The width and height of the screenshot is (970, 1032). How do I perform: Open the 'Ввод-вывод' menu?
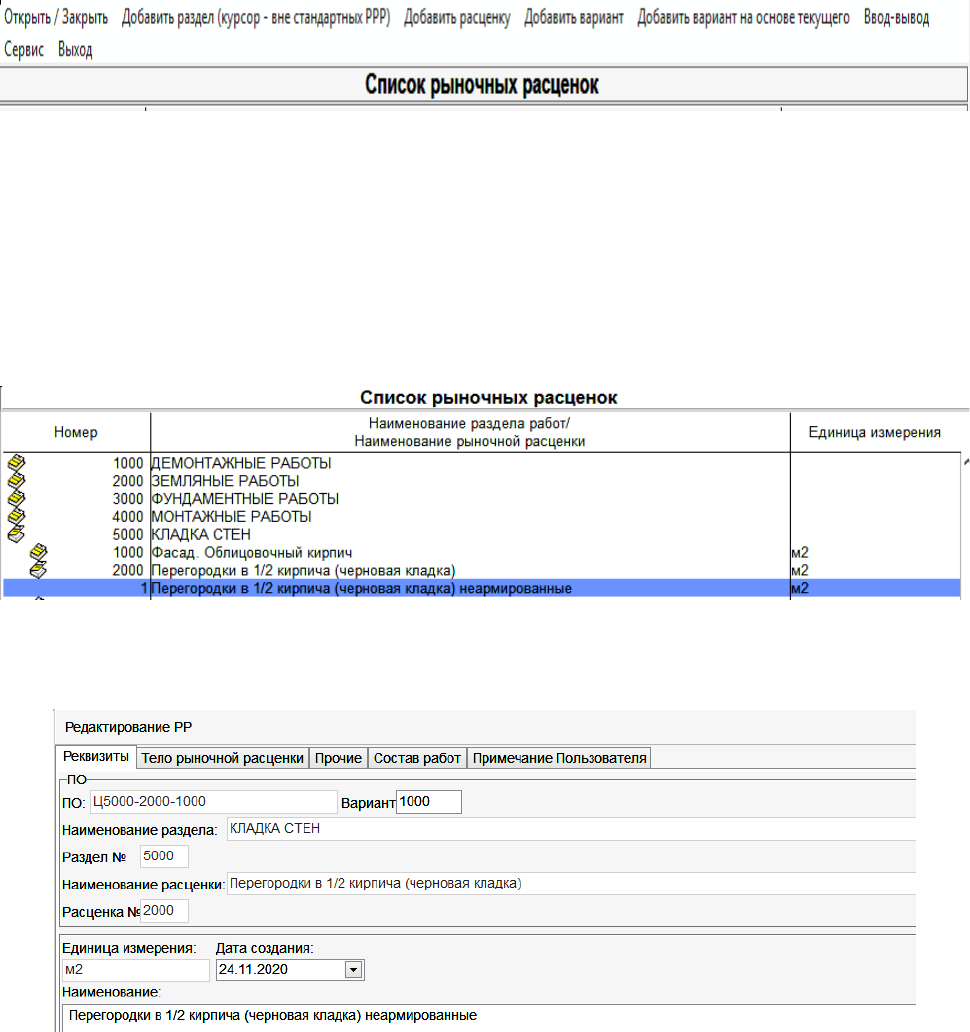tap(896, 17)
